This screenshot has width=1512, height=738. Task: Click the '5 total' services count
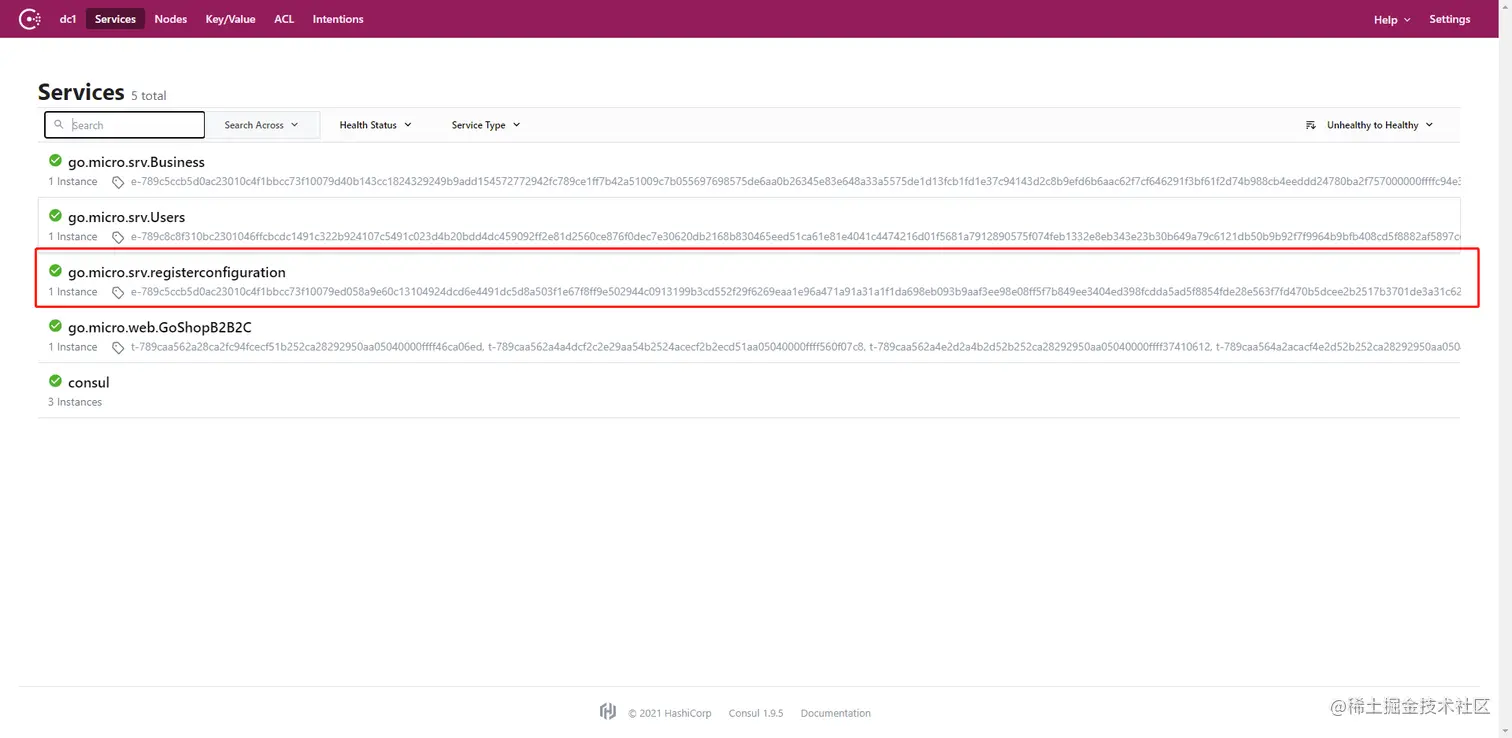point(149,96)
